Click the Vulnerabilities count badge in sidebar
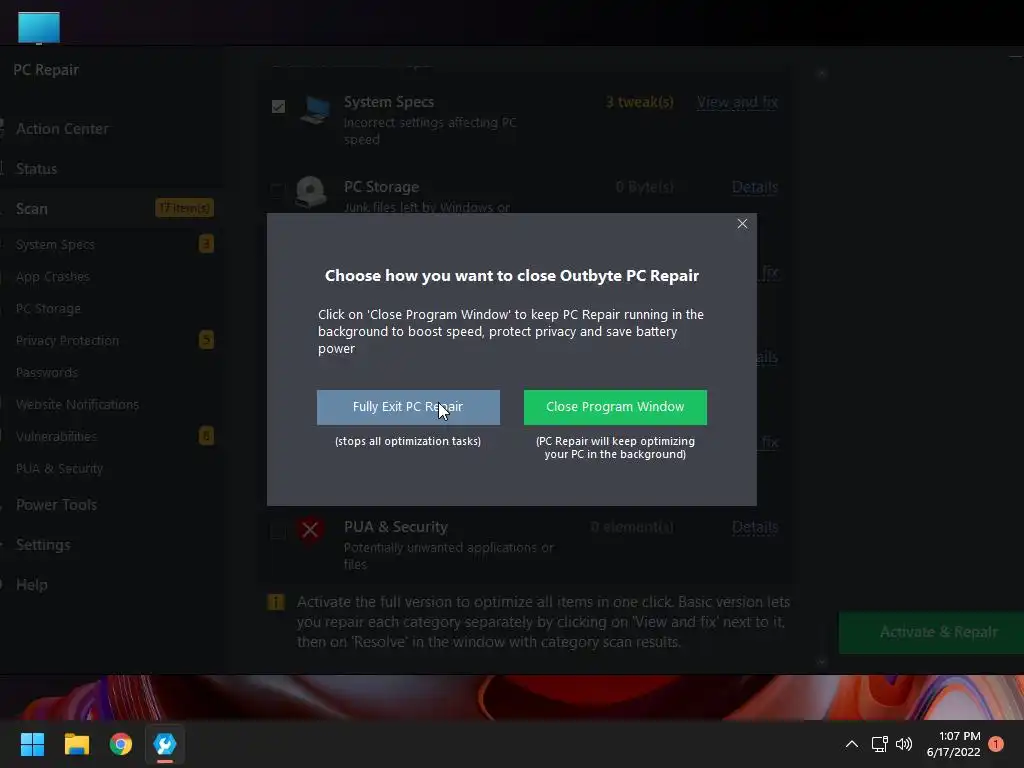The image size is (1024, 768). [206, 436]
